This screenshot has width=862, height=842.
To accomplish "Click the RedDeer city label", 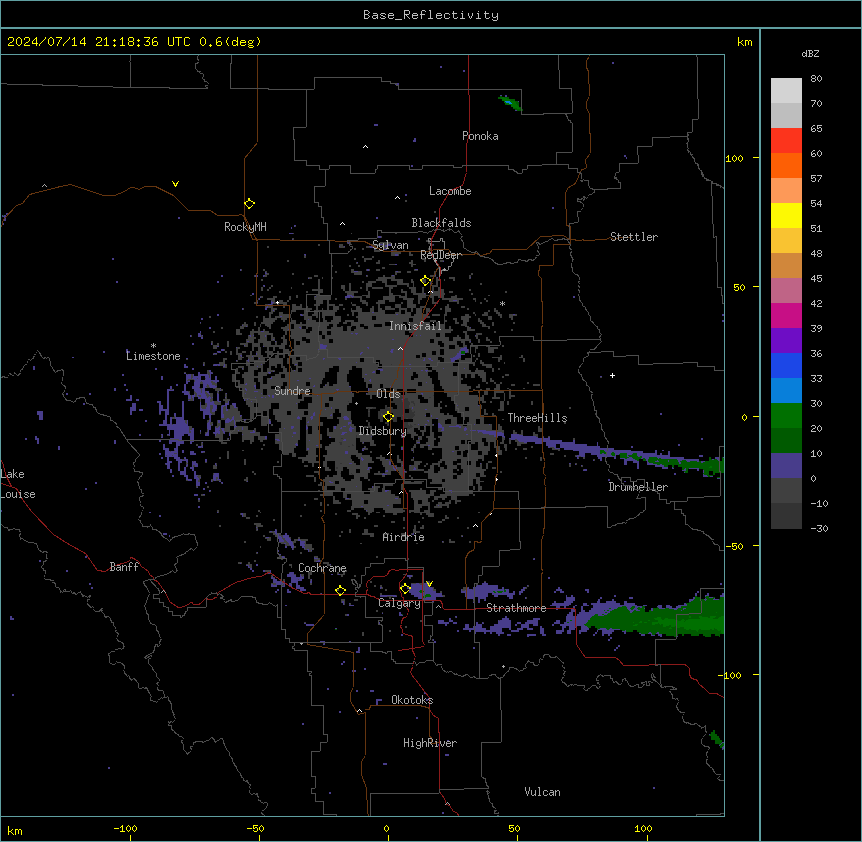I will pyautogui.click(x=441, y=255).
